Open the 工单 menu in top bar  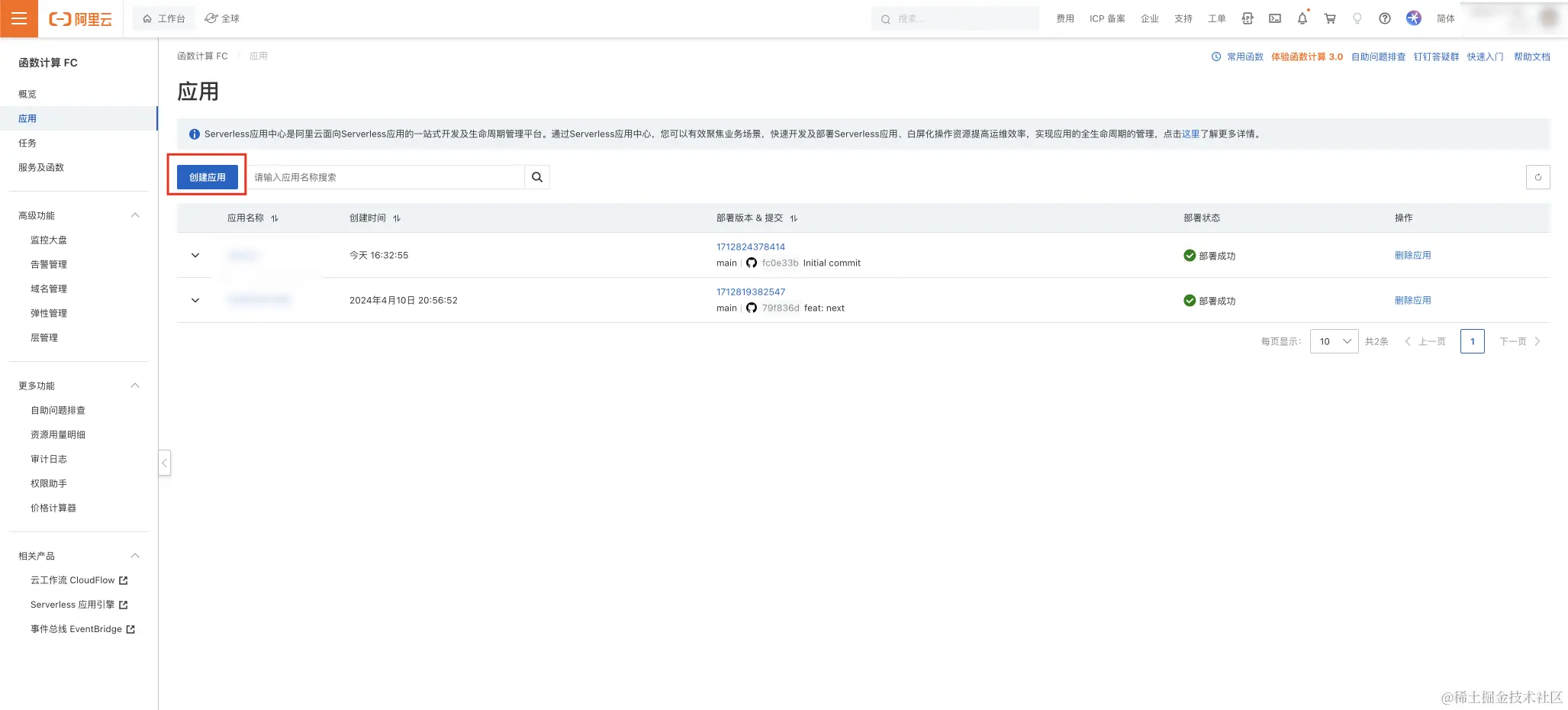point(1217,18)
